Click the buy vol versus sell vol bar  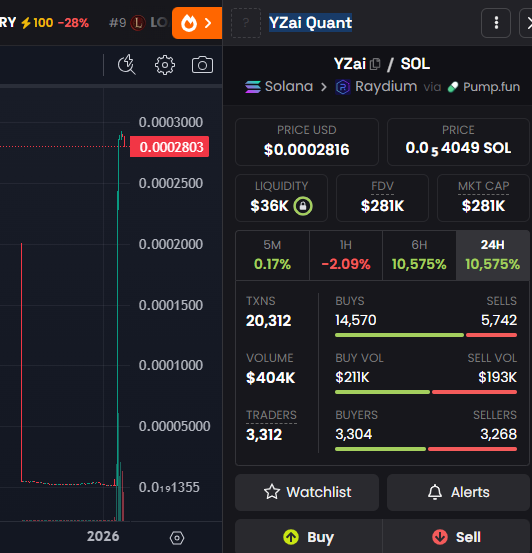click(x=426, y=392)
